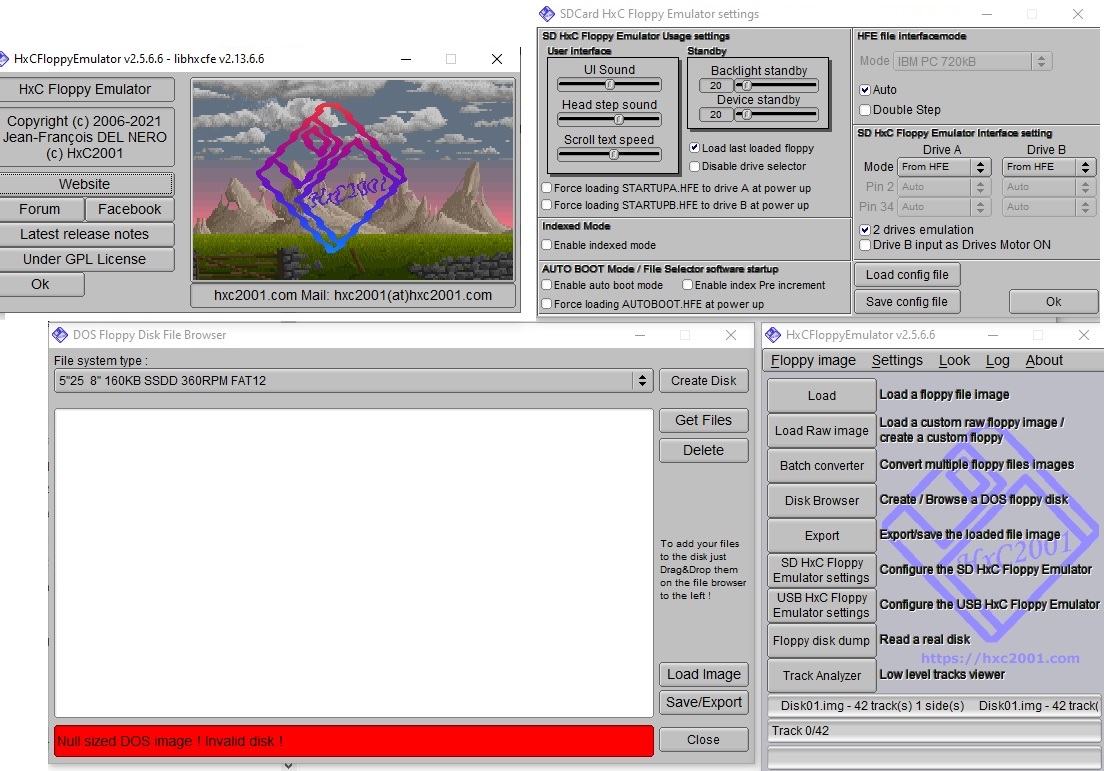This screenshot has height=771, width=1113.
Task: Click the Load floppy file image button
Action: [821, 395]
